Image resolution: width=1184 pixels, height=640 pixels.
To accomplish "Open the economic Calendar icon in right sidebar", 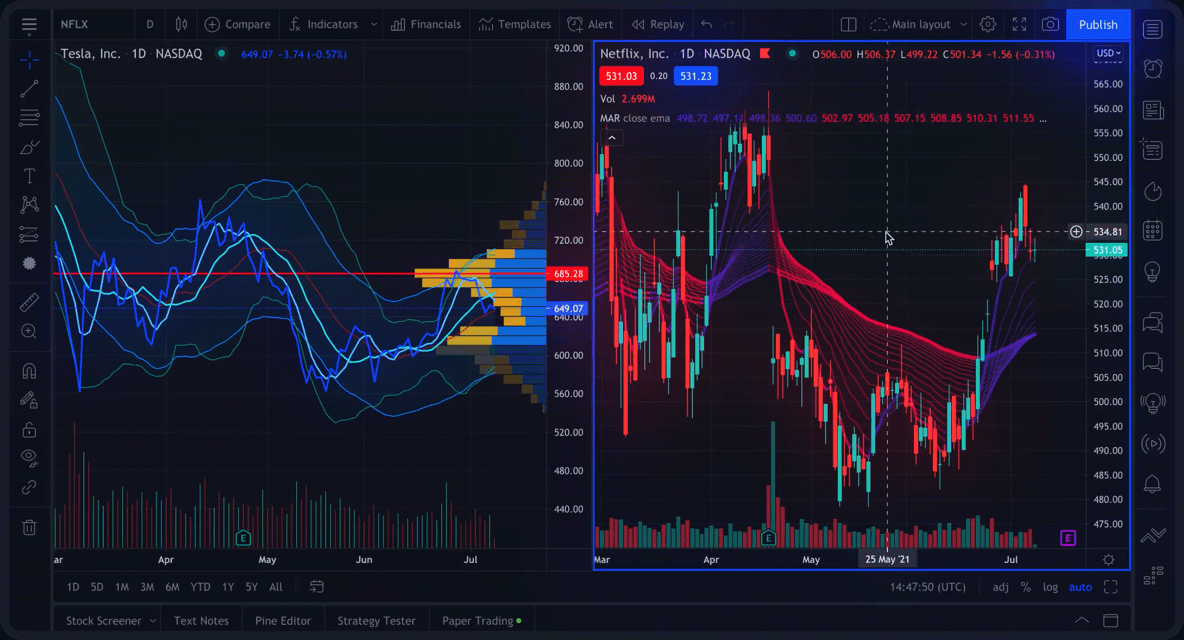I will pyautogui.click(x=1152, y=231).
